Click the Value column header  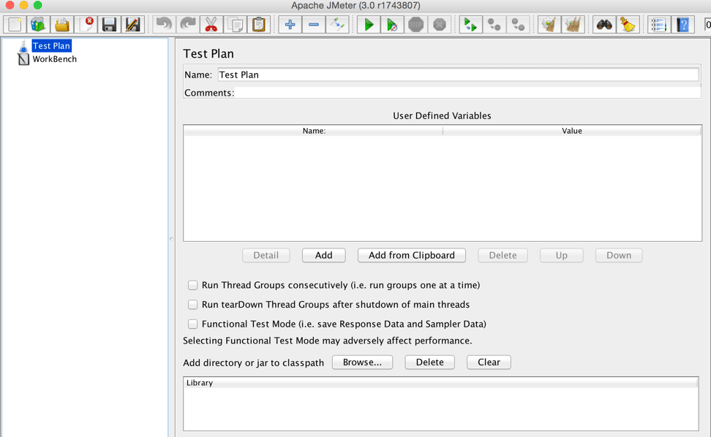pyautogui.click(x=572, y=131)
